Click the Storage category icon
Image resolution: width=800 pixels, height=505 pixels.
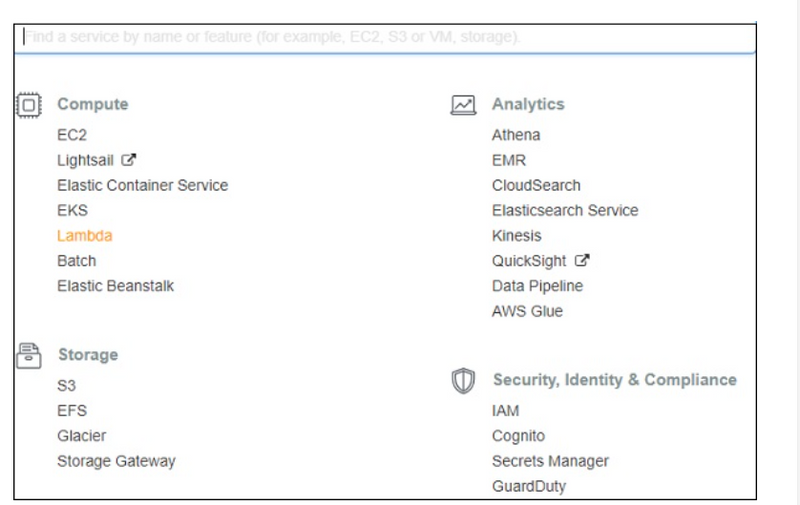[x=29, y=355]
